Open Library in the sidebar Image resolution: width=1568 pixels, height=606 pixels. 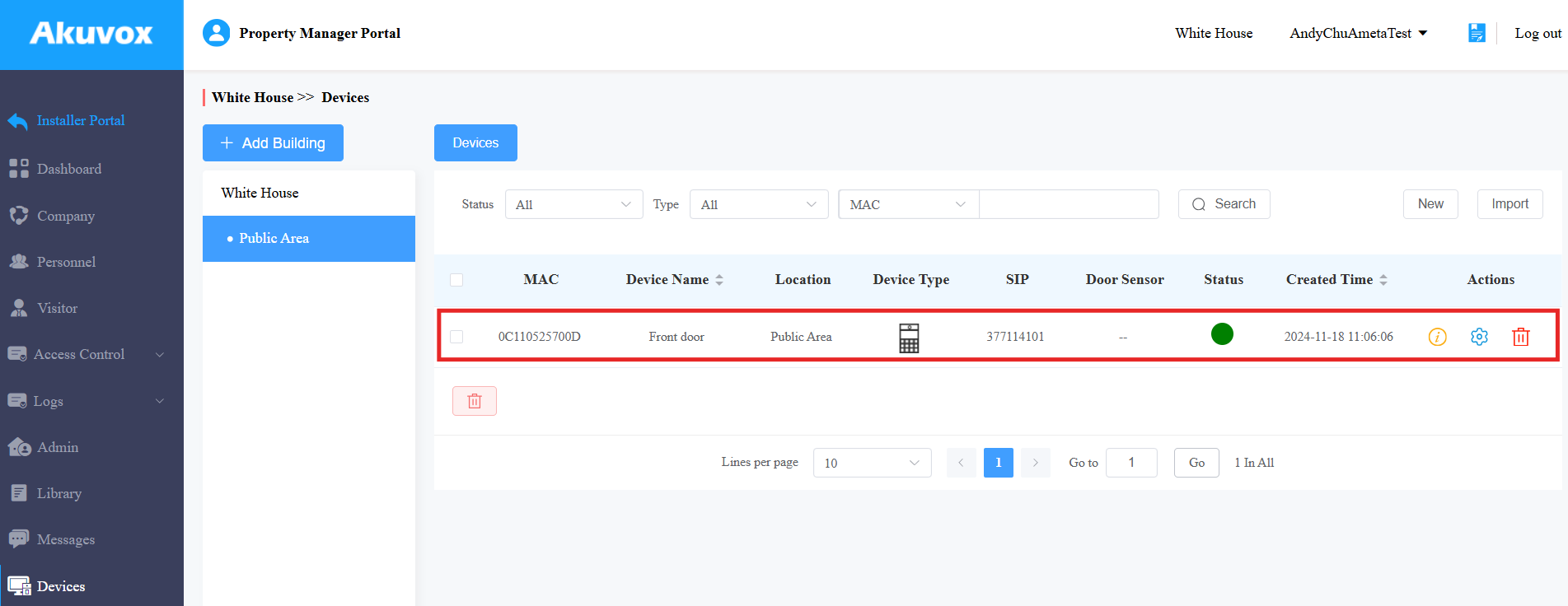(x=59, y=493)
